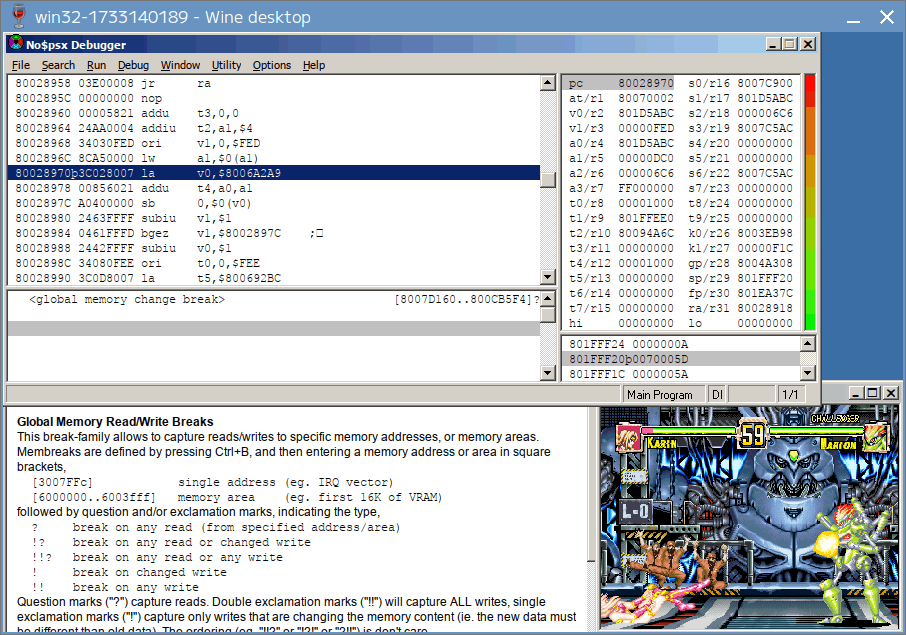Select the la t5,$800692BC line

click(274, 278)
